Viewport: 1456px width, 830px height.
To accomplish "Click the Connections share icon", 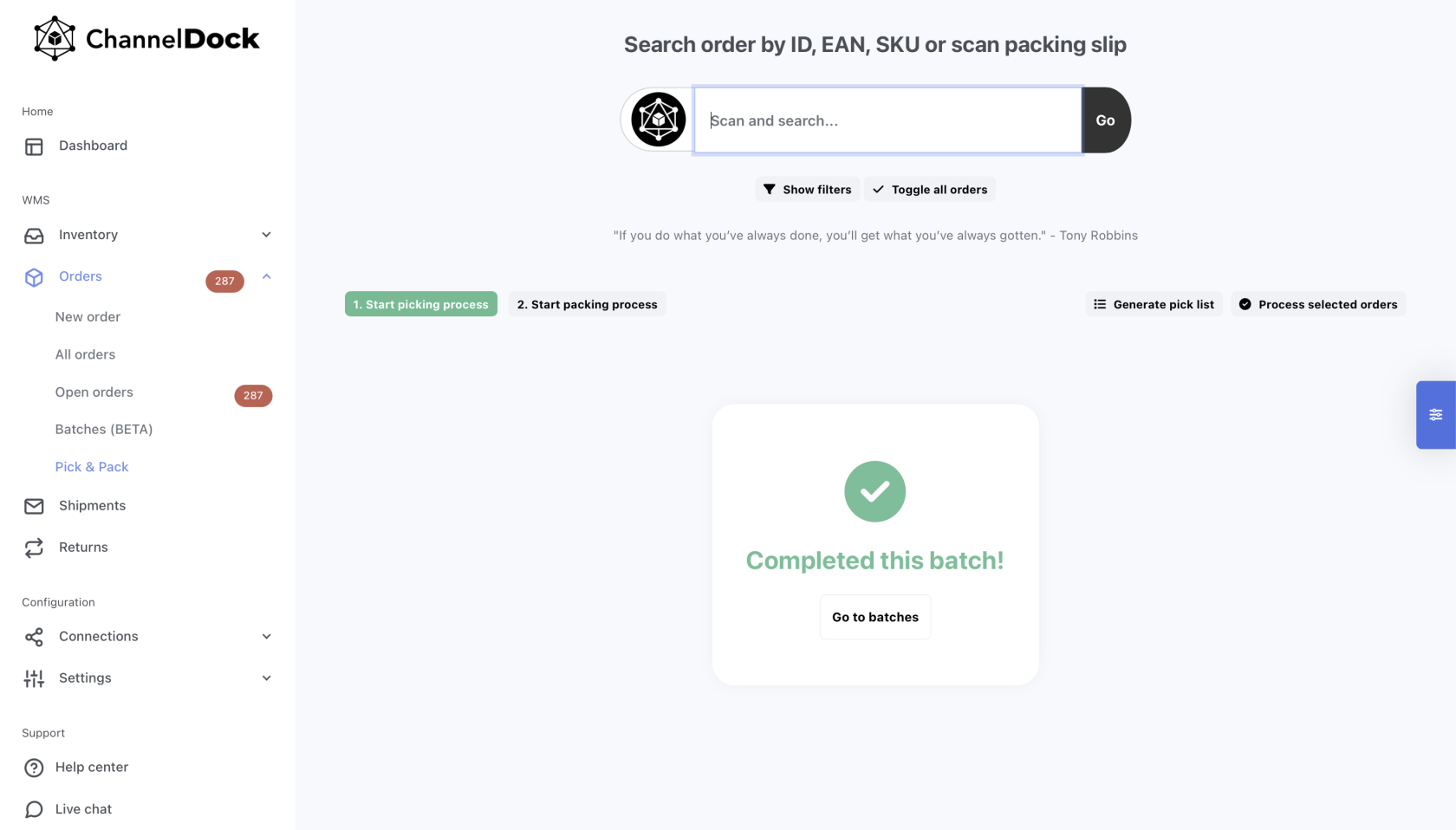I will pyautogui.click(x=34, y=637).
